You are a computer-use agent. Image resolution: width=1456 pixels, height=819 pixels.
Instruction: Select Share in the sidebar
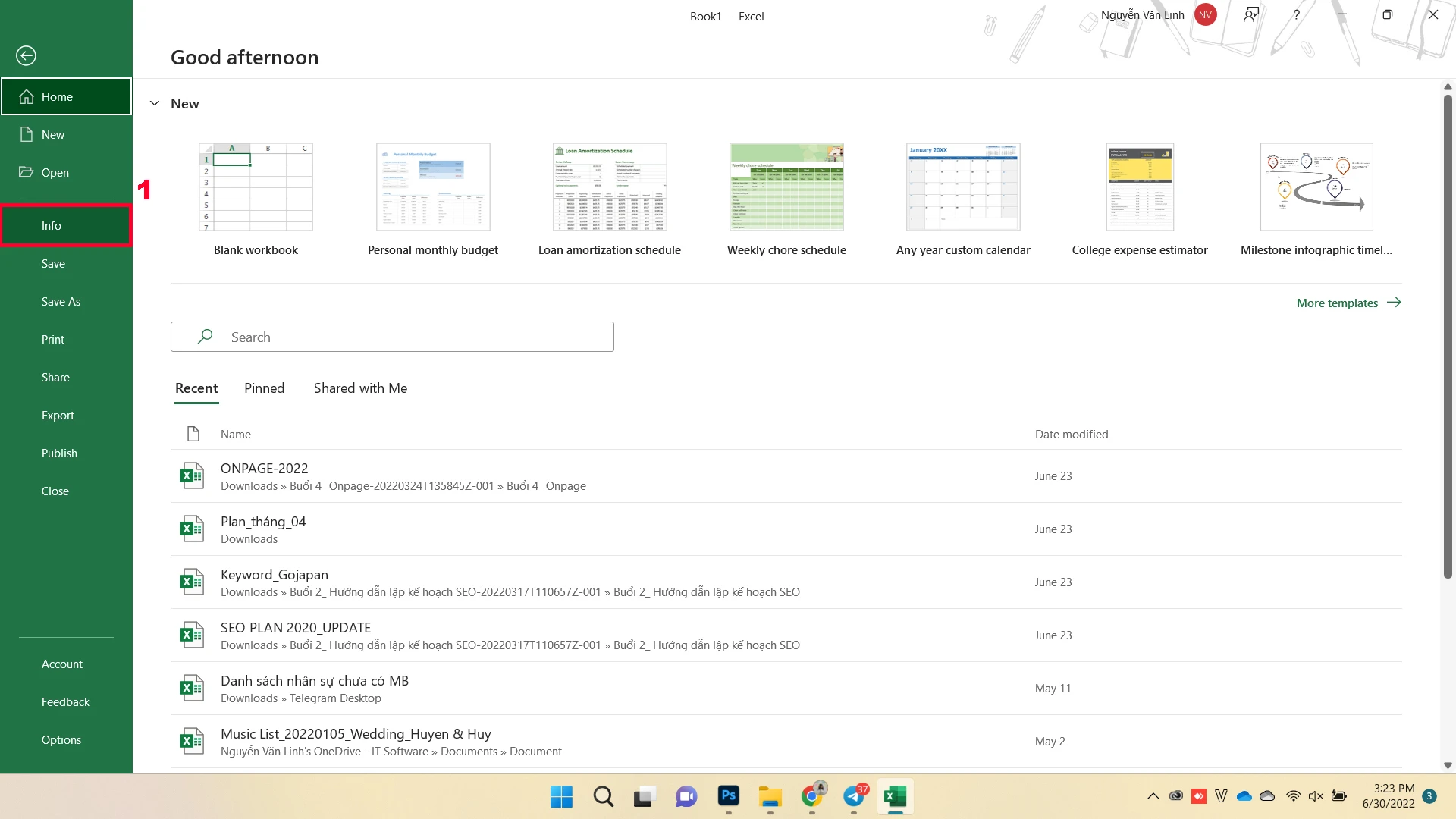pos(66,377)
